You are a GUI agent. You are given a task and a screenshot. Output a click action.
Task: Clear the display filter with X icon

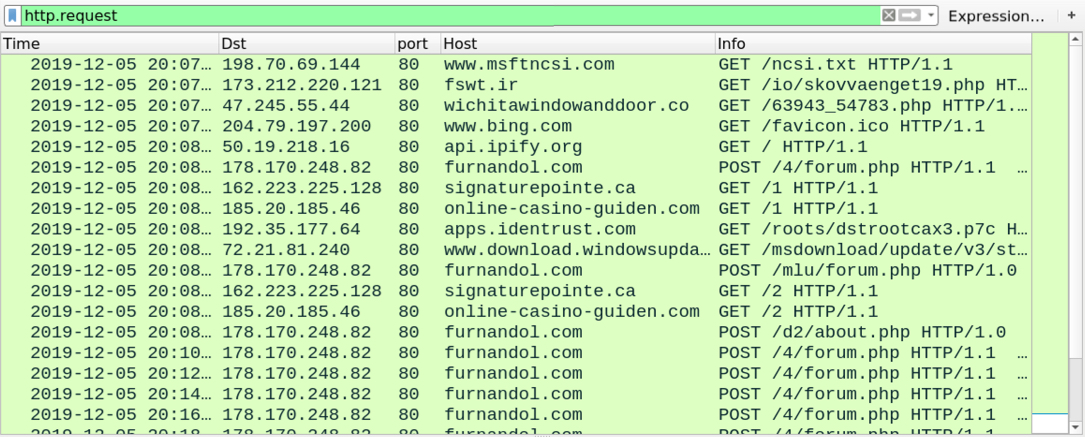pos(889,15)
